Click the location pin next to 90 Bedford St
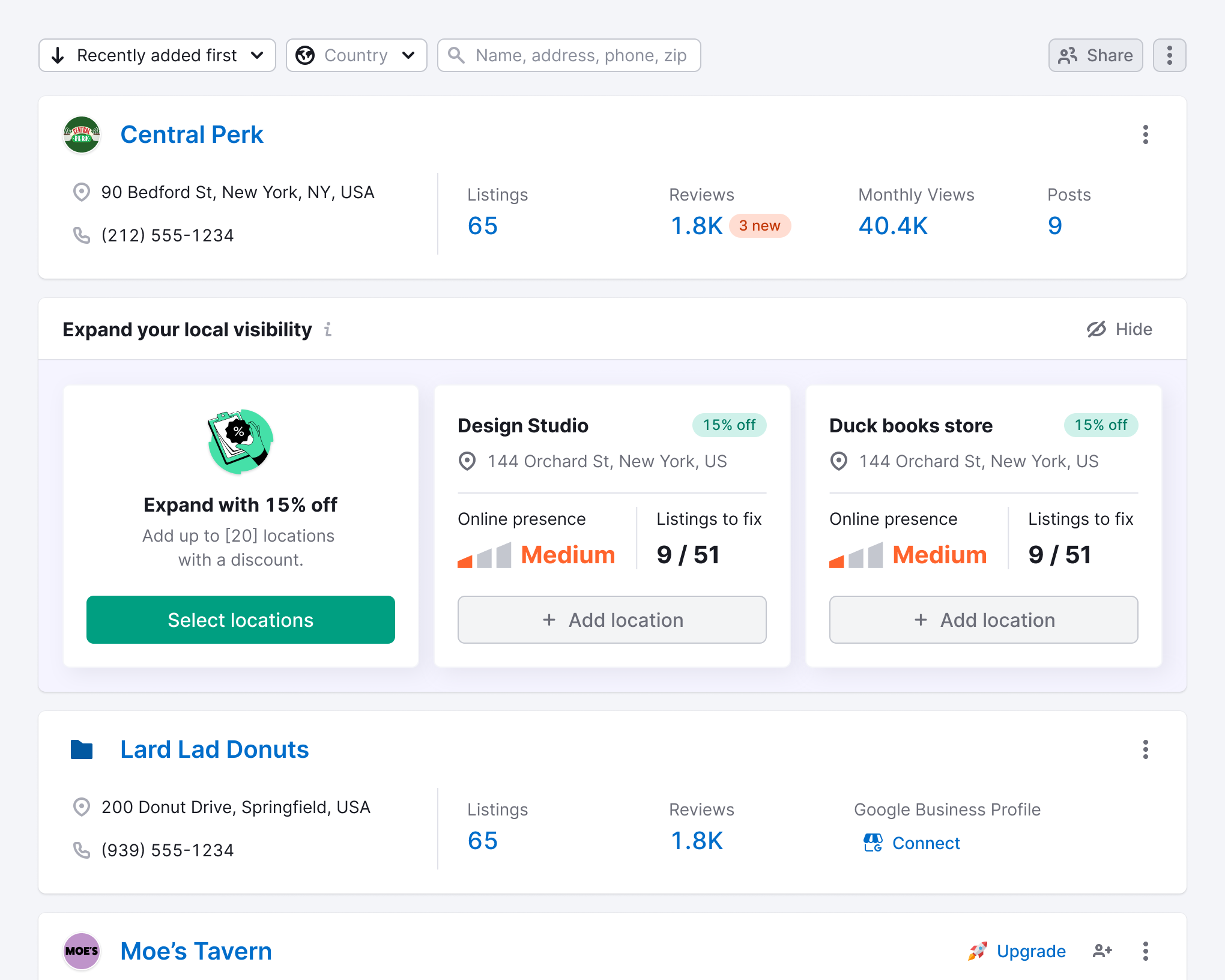 (x=82, y=192)
